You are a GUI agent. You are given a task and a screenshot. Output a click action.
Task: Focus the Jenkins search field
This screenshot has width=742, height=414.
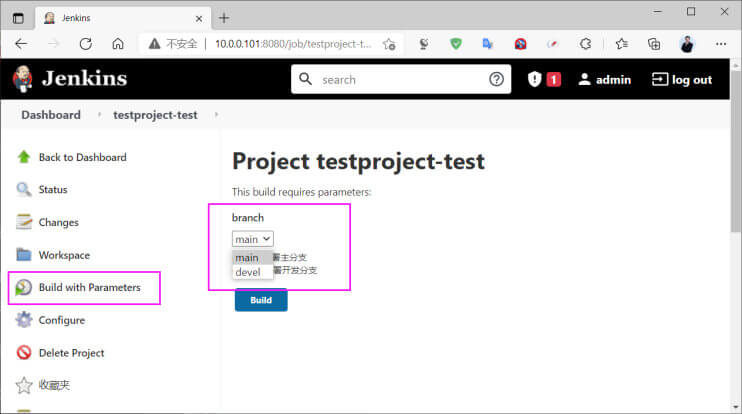click(x=401, y=79)
